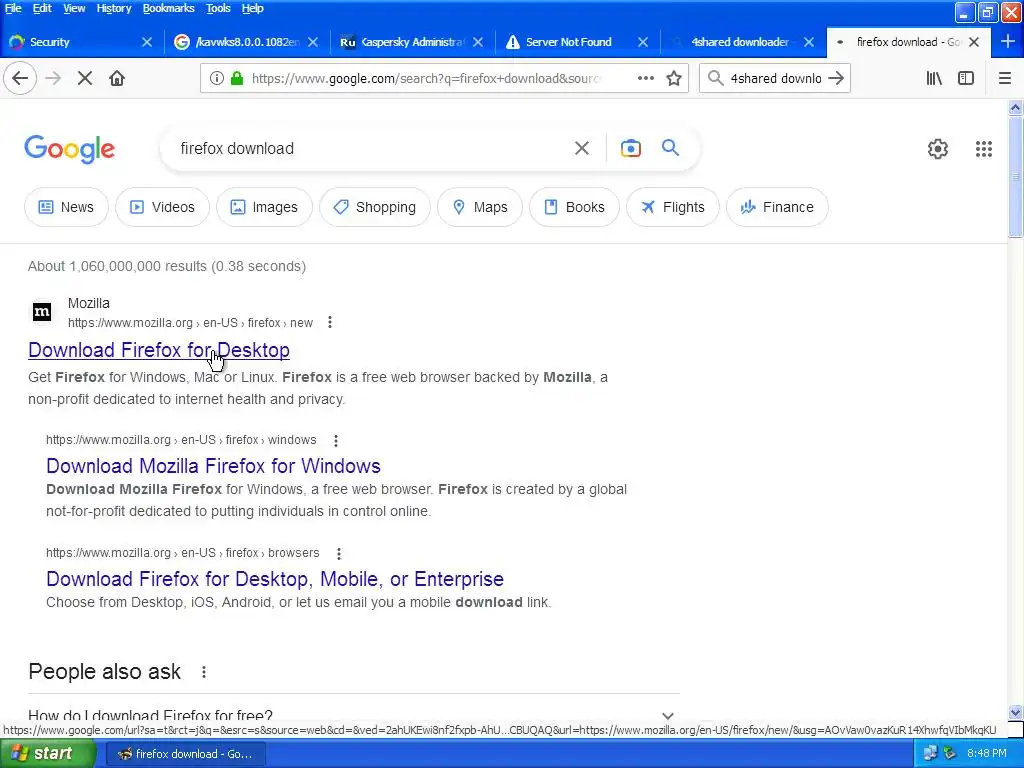Image resolution: width=1024 pixels, height=768 pixels.
Task: Close the 4shared downloader tab
Action: [x=808, y=42]
